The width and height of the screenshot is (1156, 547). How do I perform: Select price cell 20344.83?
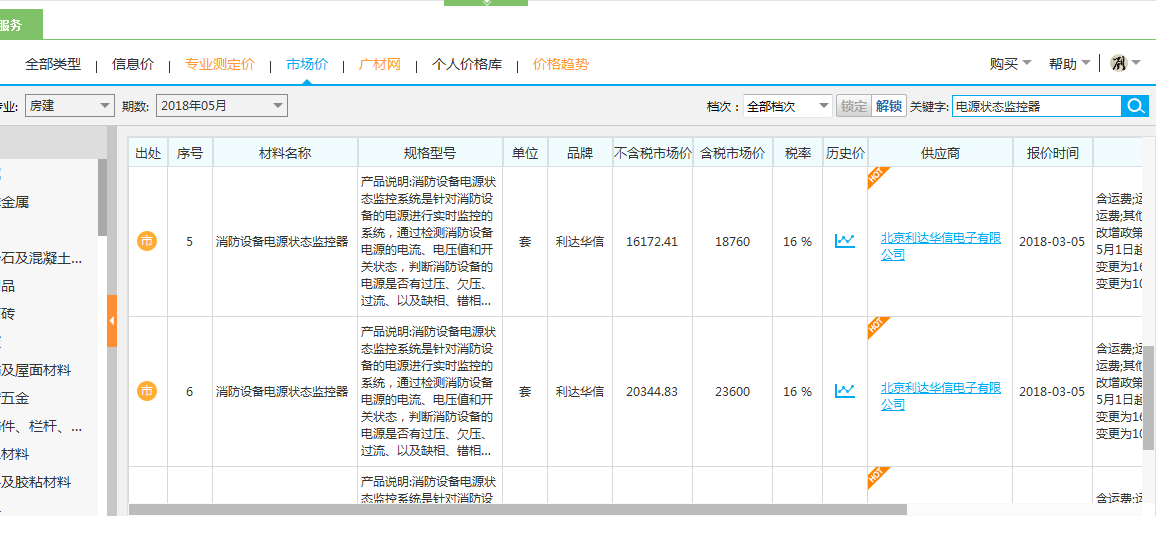click(652, 391)
